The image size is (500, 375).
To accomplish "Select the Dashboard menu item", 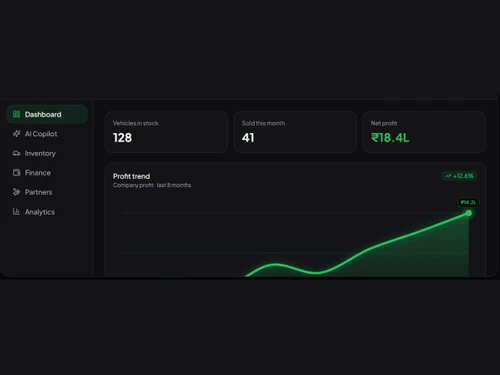I will click(47, 114).
